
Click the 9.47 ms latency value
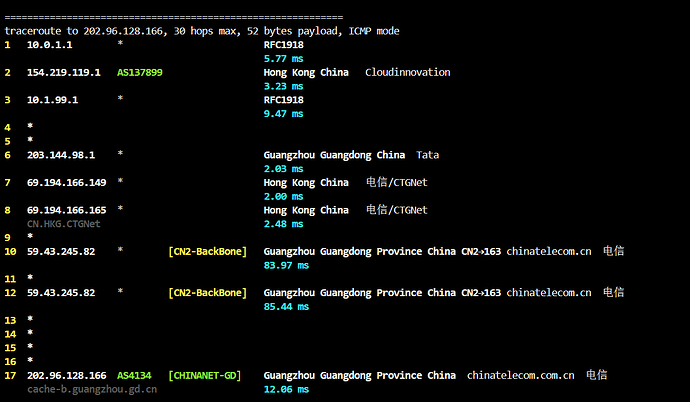(x=283, y=114)
